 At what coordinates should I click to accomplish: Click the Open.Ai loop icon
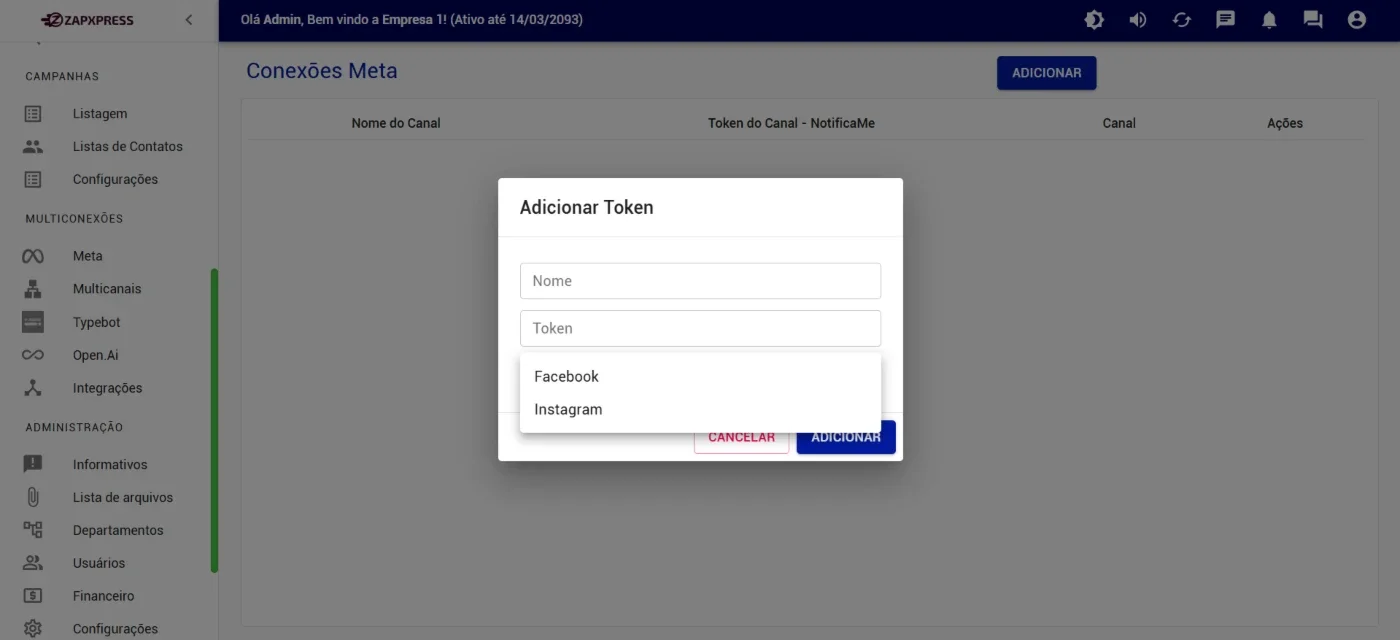point(33,355)
